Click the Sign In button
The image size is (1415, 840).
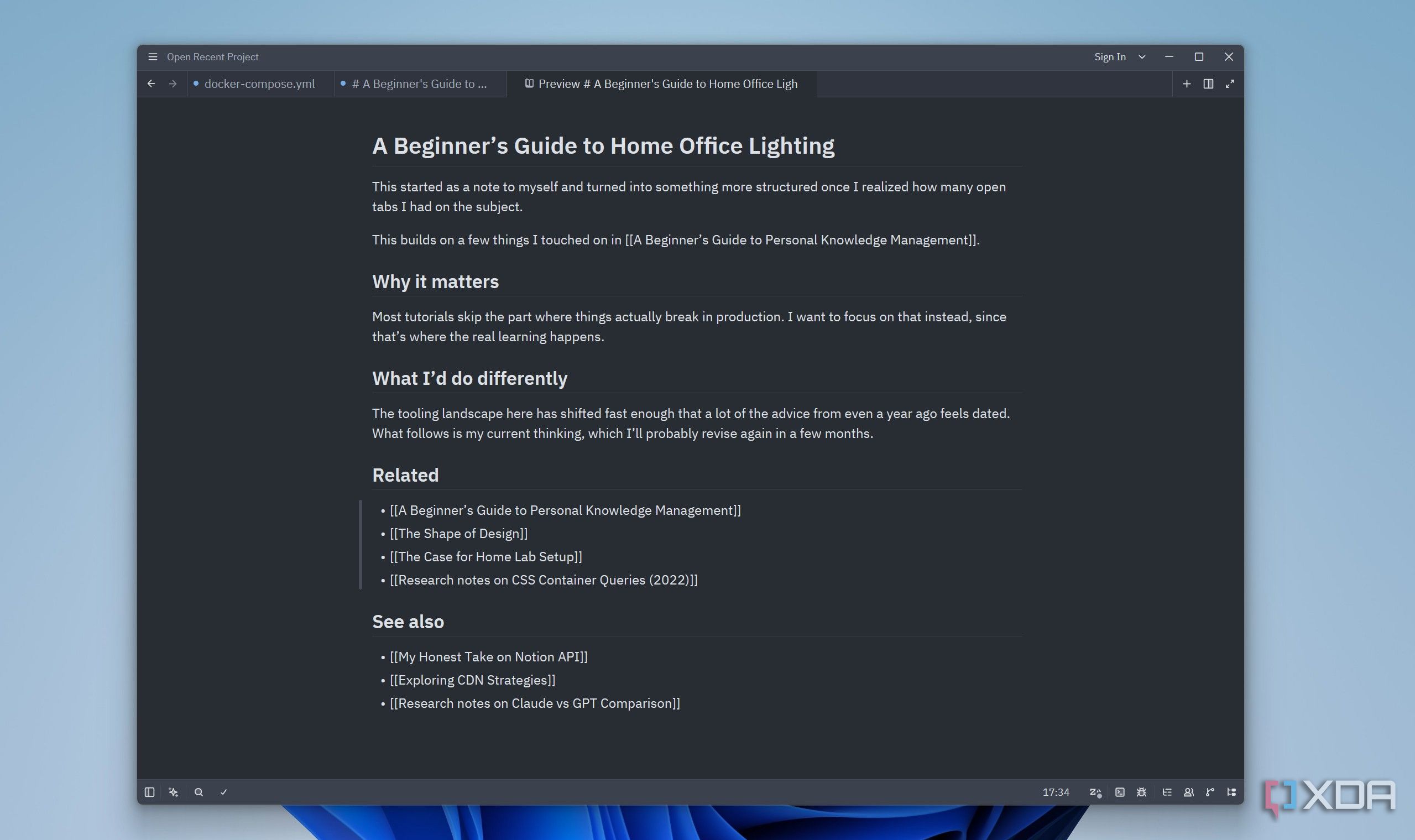1110,56
